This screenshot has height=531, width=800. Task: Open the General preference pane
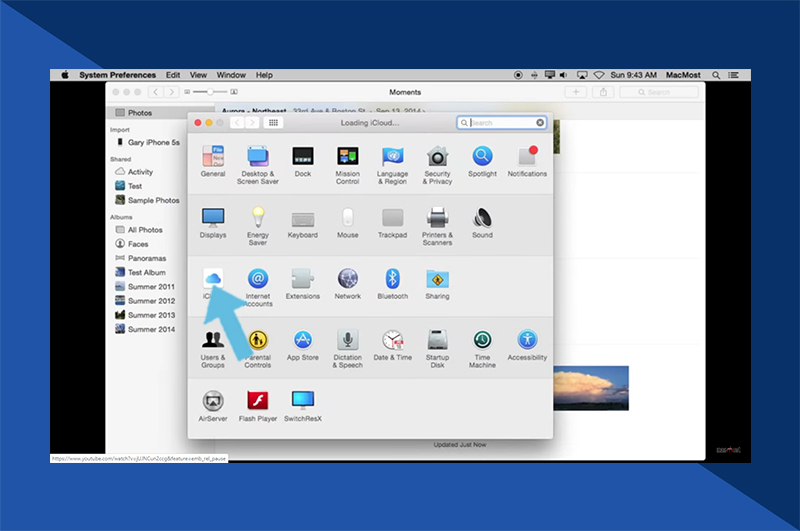coord(213,162)
